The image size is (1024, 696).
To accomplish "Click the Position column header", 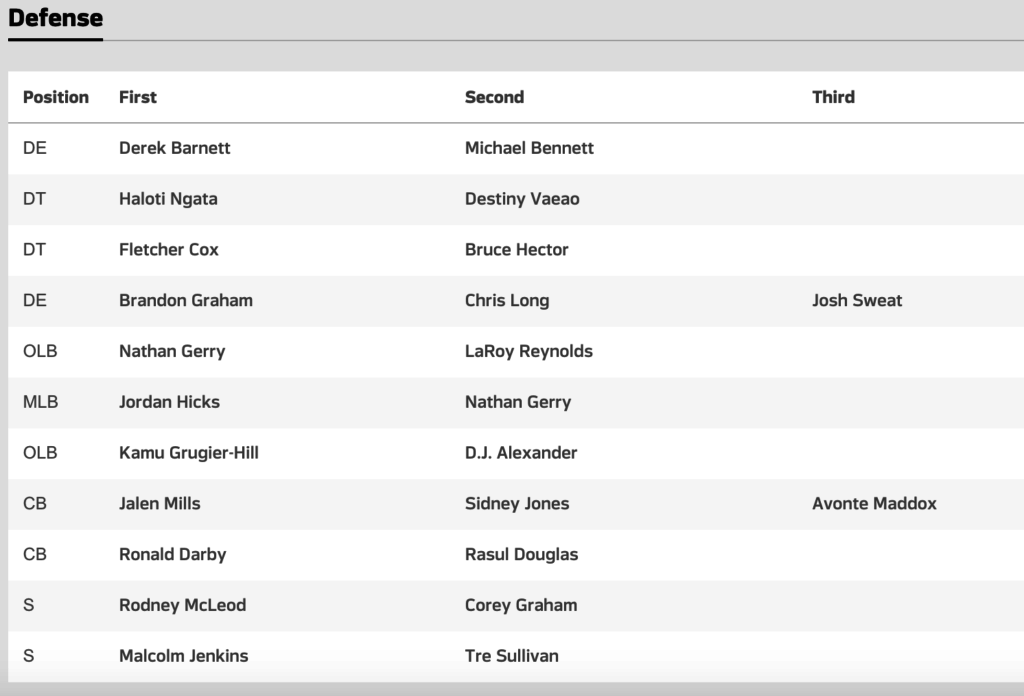I will (56, 97).
